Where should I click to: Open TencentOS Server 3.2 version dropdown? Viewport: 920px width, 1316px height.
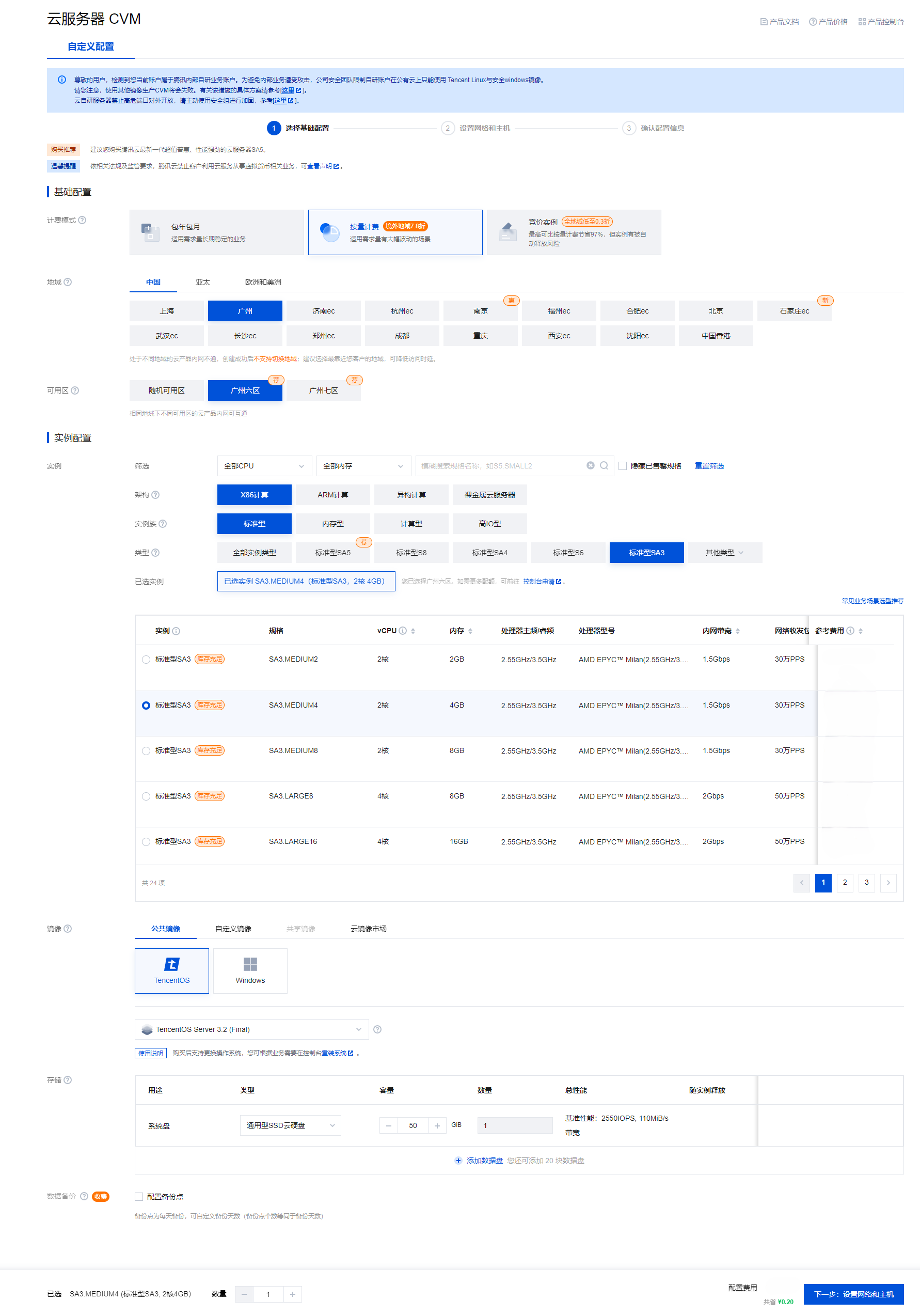[251, 1029]
